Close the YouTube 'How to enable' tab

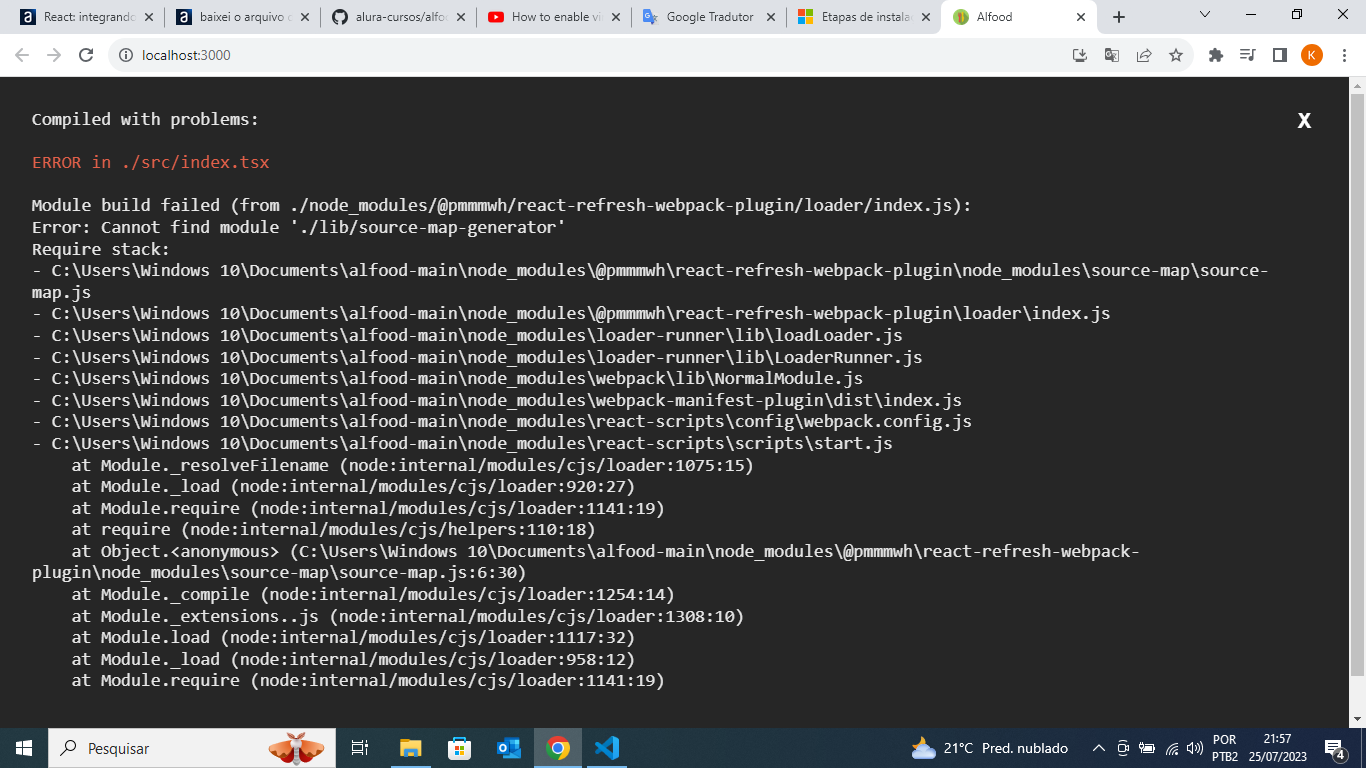pos(615,17)
